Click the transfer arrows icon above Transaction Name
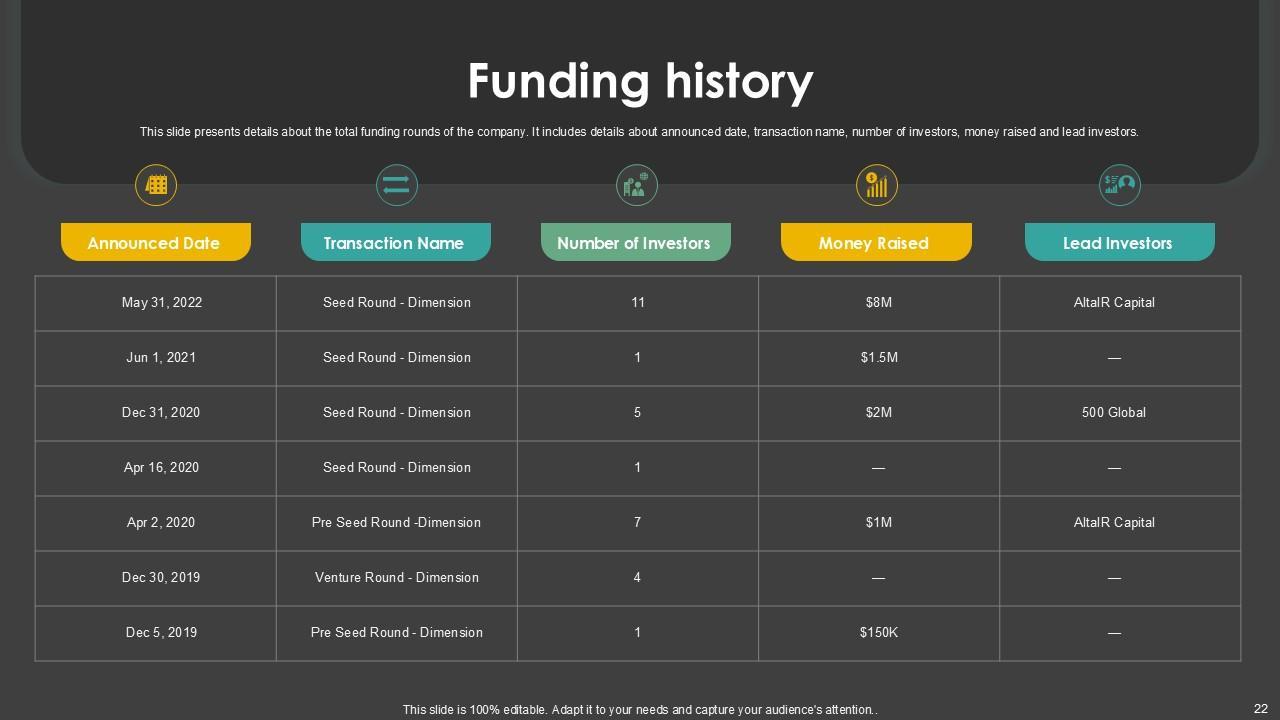The height and width of the screenshot is (720, 1280). click(x=396, y=185)
